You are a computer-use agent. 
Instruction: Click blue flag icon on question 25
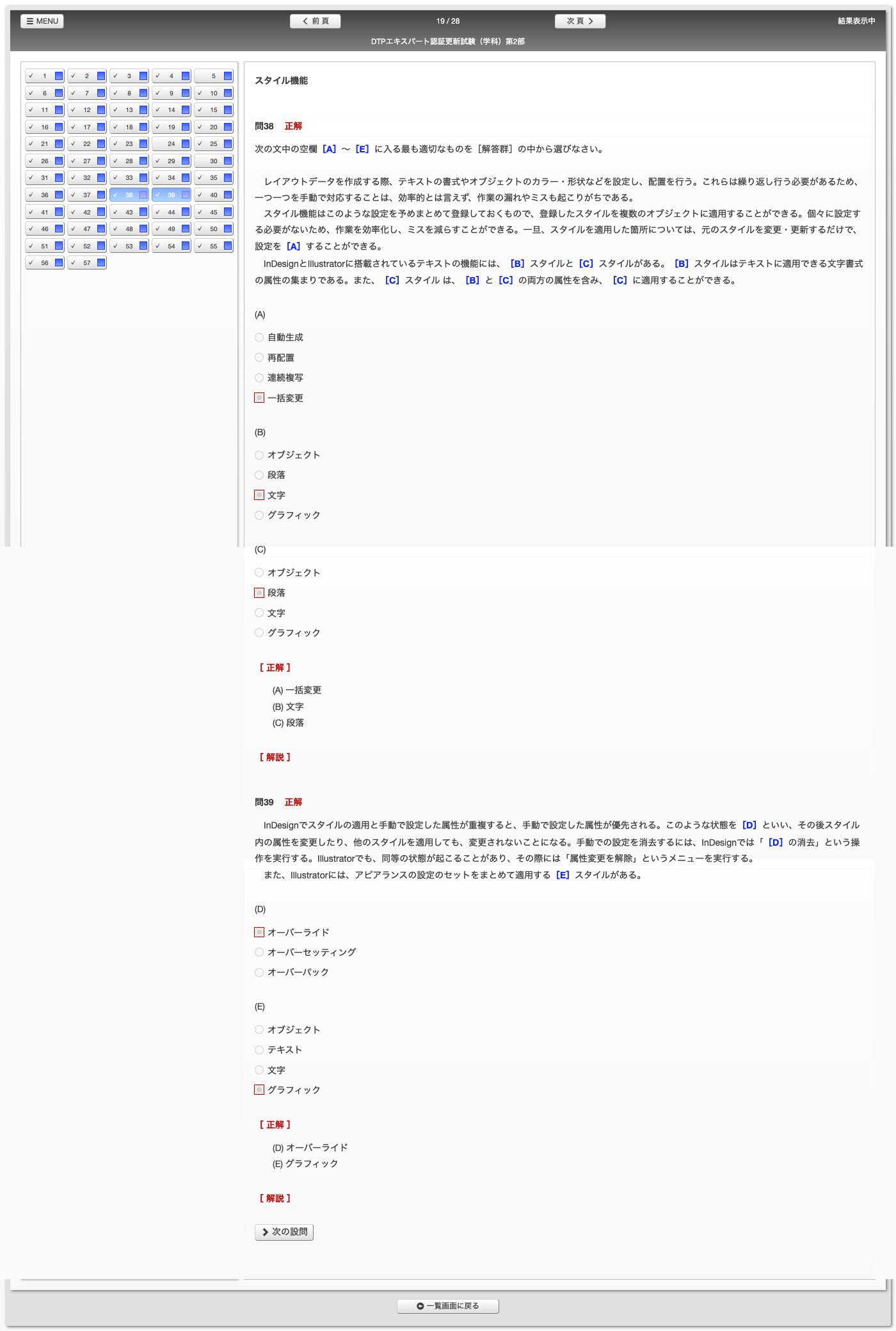(x=228, y=144)
